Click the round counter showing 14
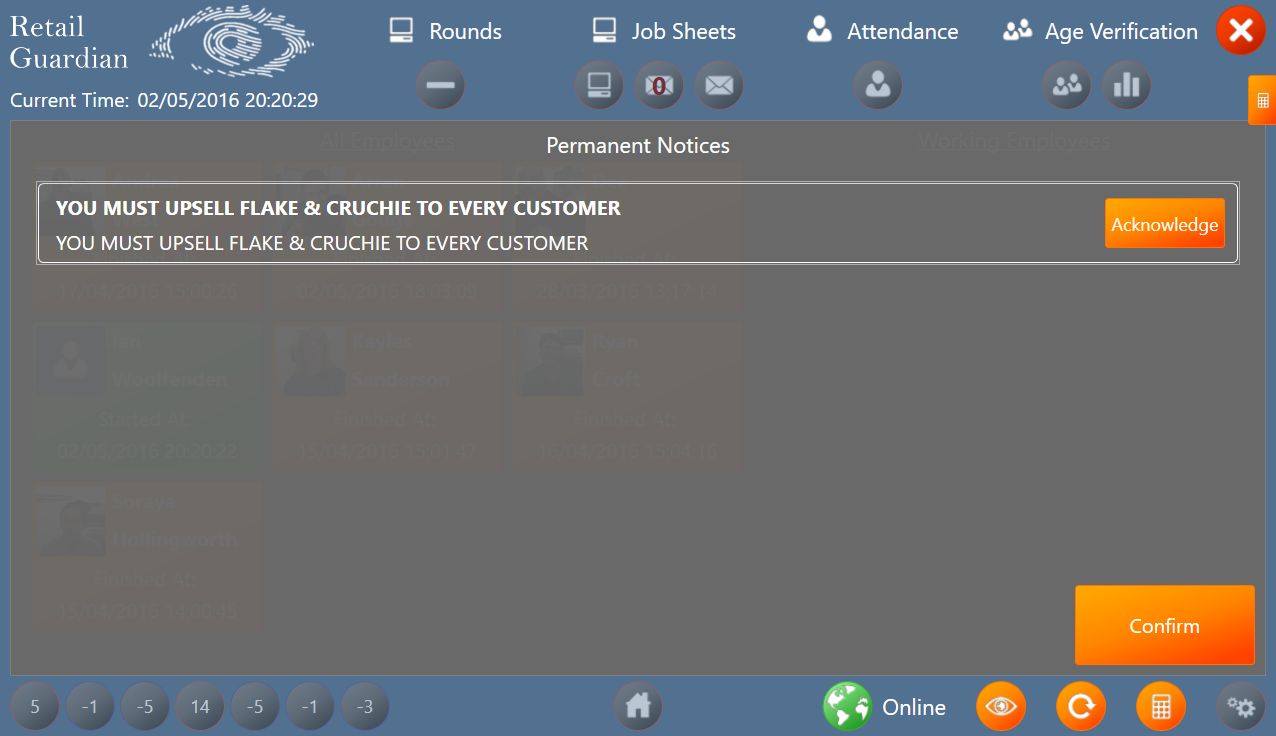Screen dimensions: 1276x736 pyautogui.click(x=200, y=707)
